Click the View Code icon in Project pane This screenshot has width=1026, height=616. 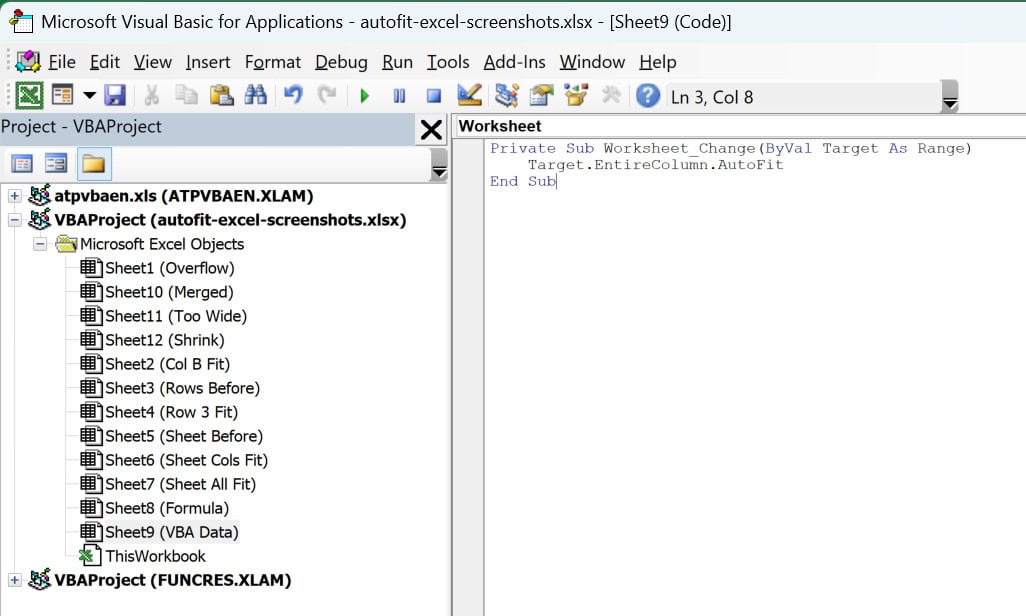[22, 164]
